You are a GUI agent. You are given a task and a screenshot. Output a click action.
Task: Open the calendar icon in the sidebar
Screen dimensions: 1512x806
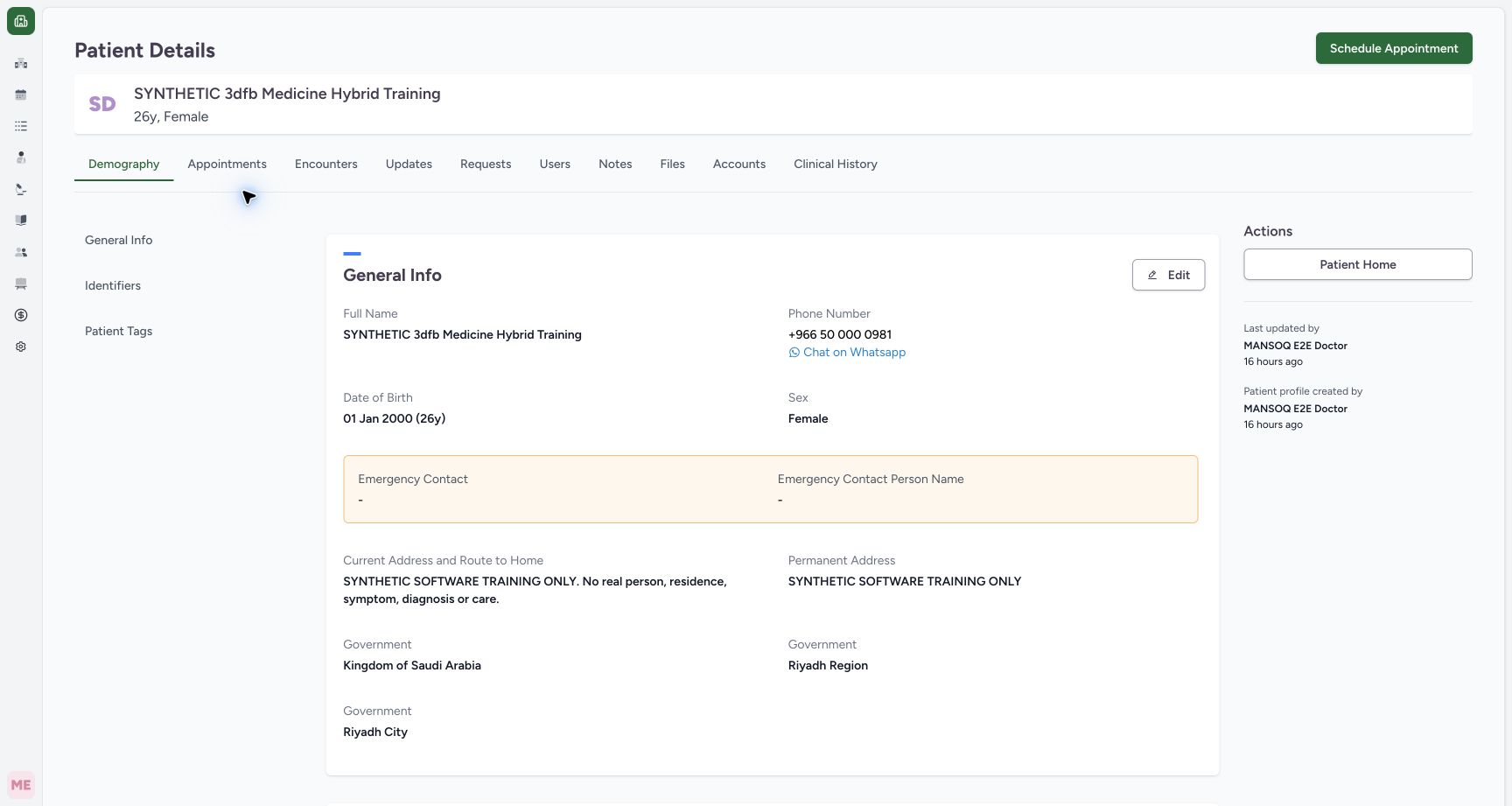coord(21,95)
